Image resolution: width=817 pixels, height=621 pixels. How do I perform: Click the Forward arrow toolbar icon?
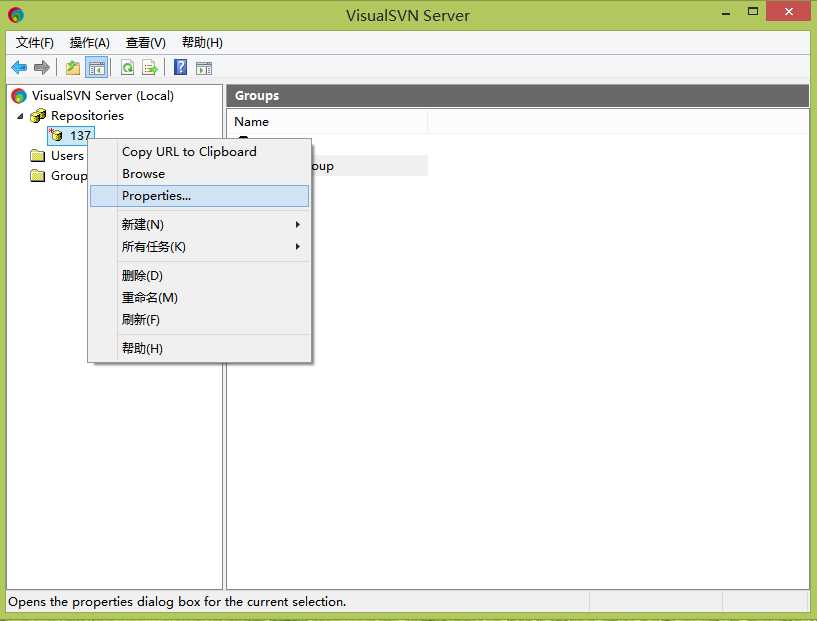tap(42, 67)
